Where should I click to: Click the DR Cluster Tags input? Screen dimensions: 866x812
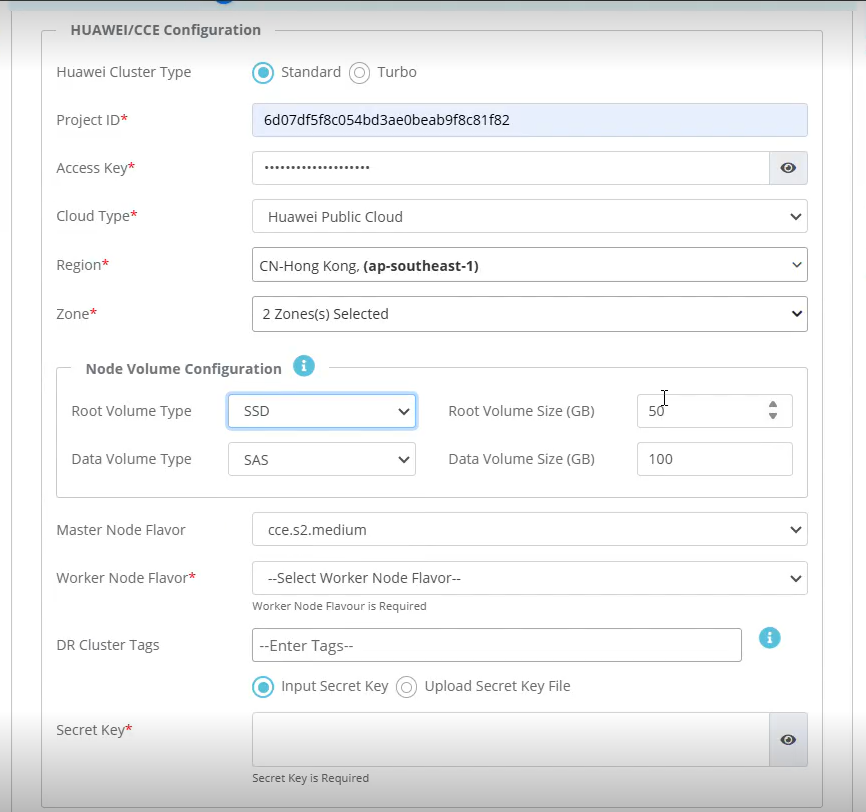(497, 645)
